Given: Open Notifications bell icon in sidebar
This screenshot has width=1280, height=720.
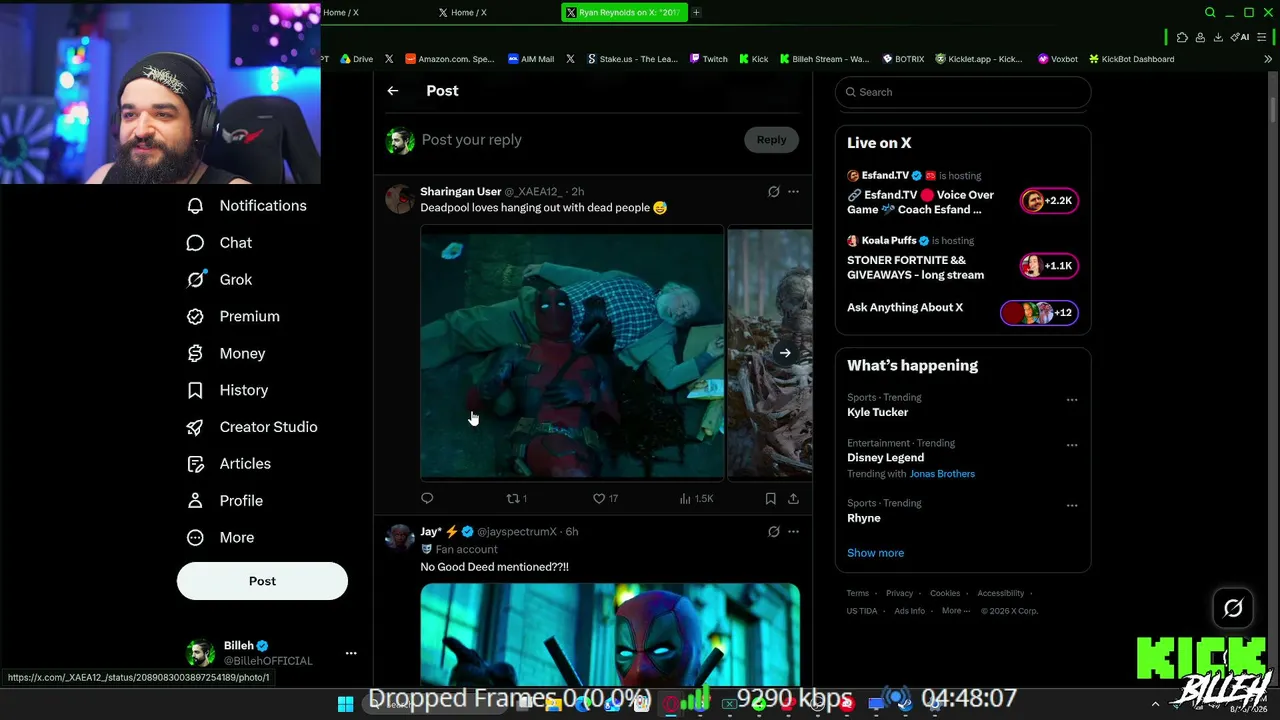Looking at the screenshot, I should tap(196, 206).
